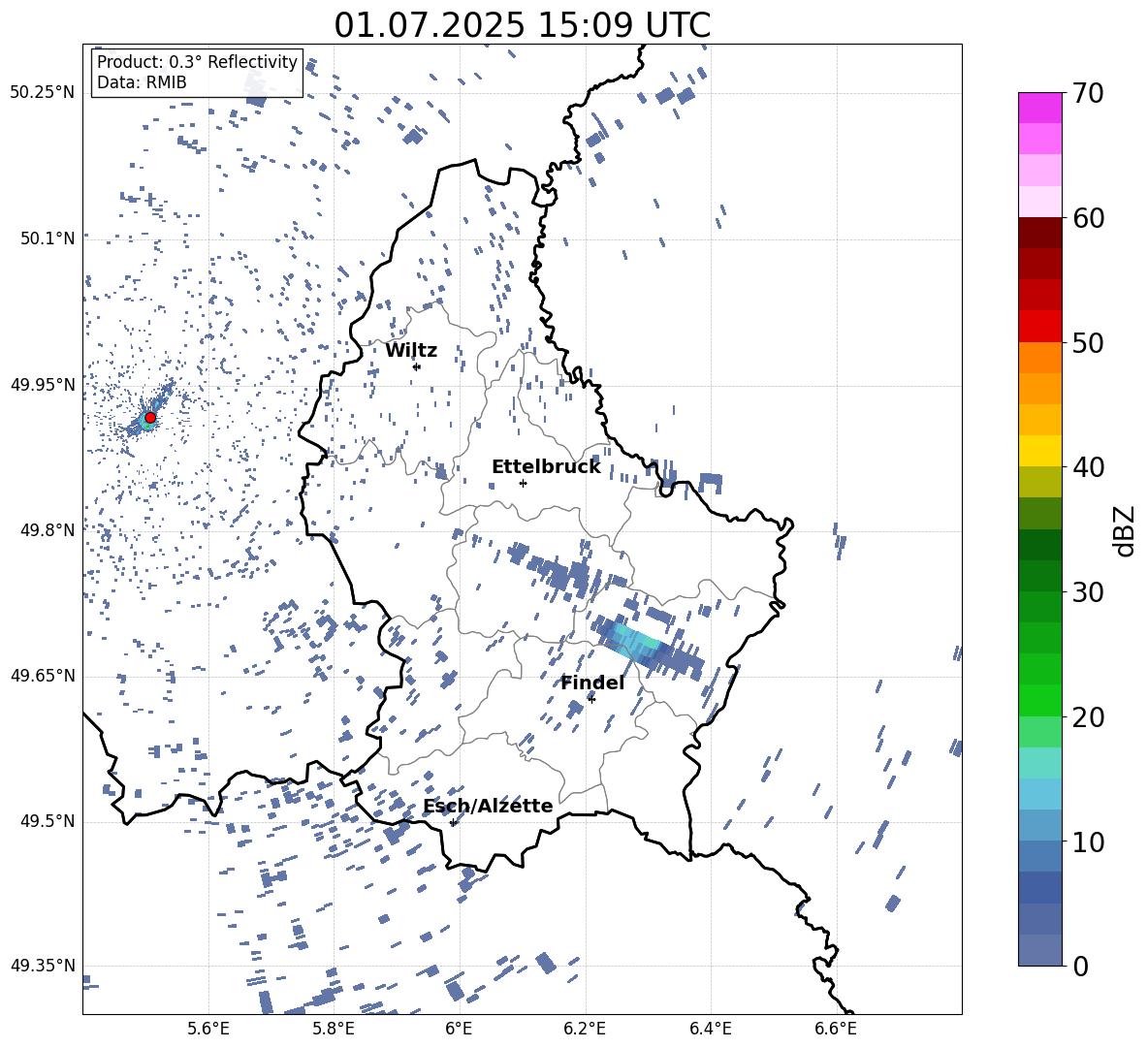This screenshot has width=1148, height=1048.
Task: Click the 30 value on colorbar
Action: [1088, 592]
